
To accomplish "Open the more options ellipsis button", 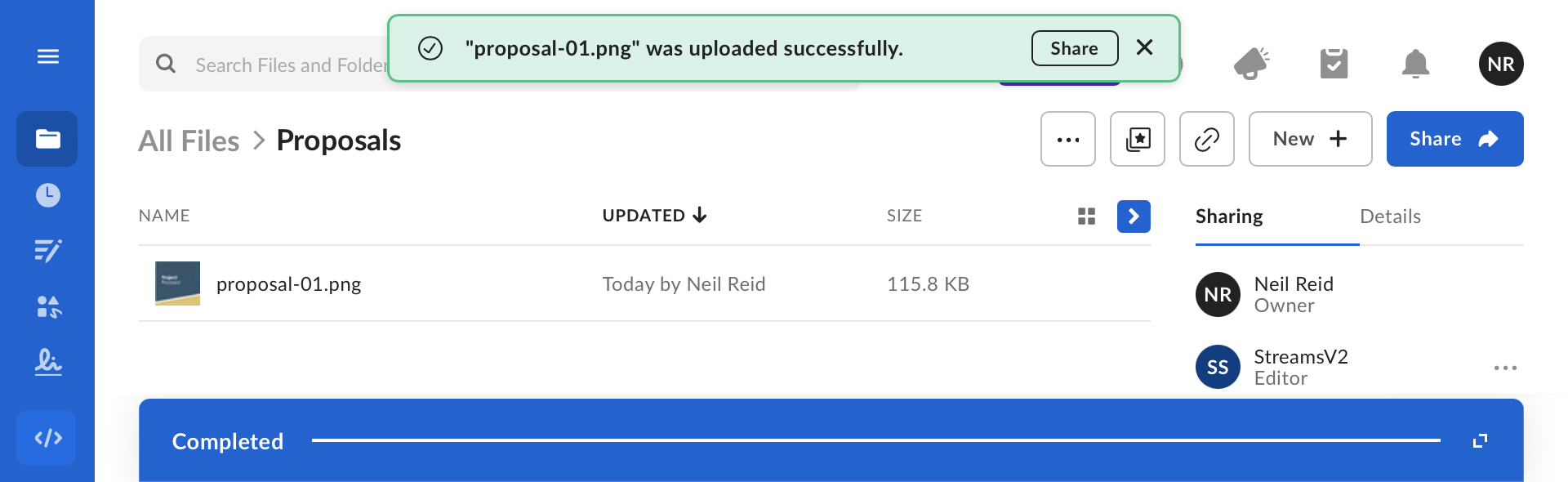I will pyautogui.click(x=1067, y=139).
